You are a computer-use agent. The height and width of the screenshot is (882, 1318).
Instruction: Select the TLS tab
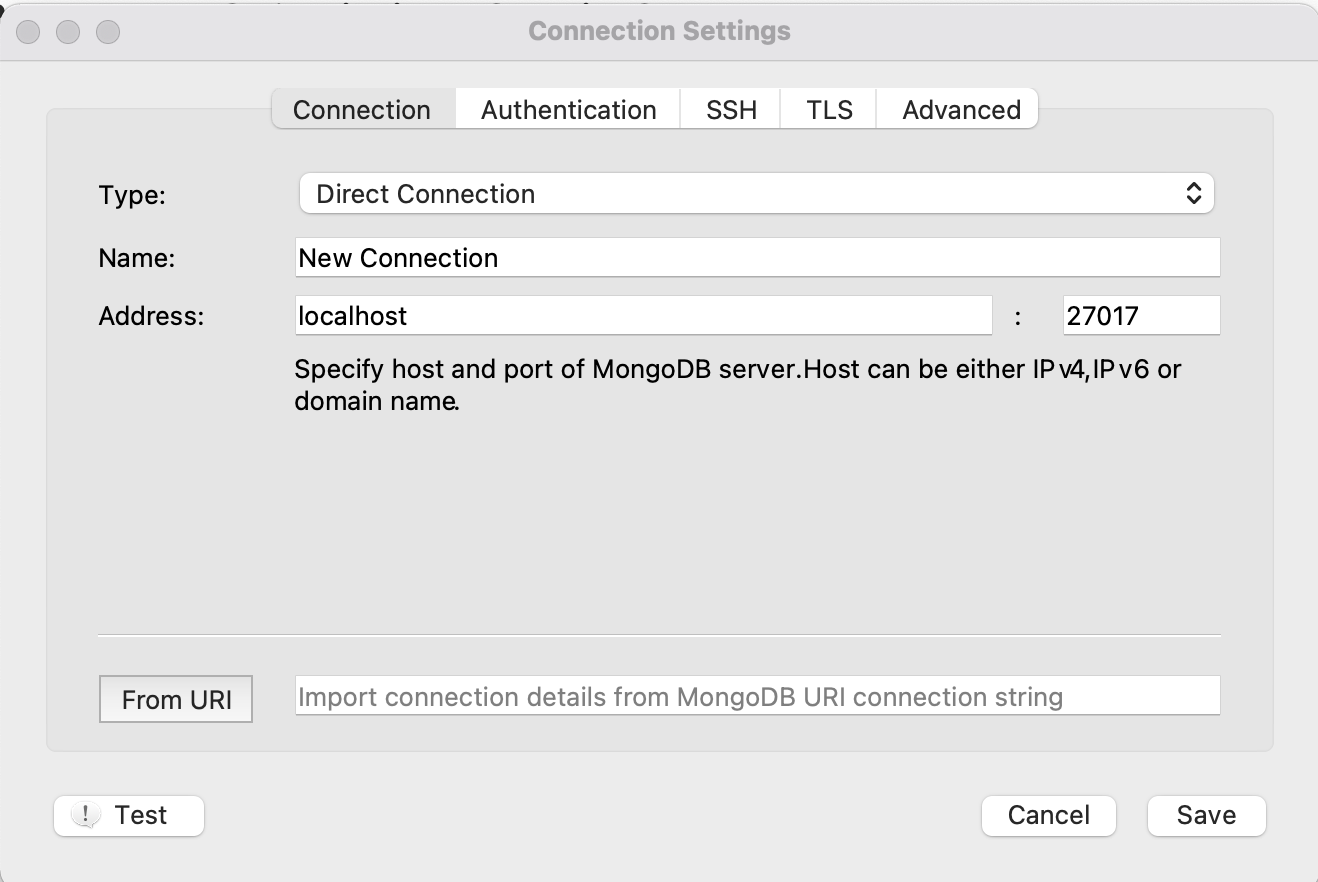coord(829,110)
